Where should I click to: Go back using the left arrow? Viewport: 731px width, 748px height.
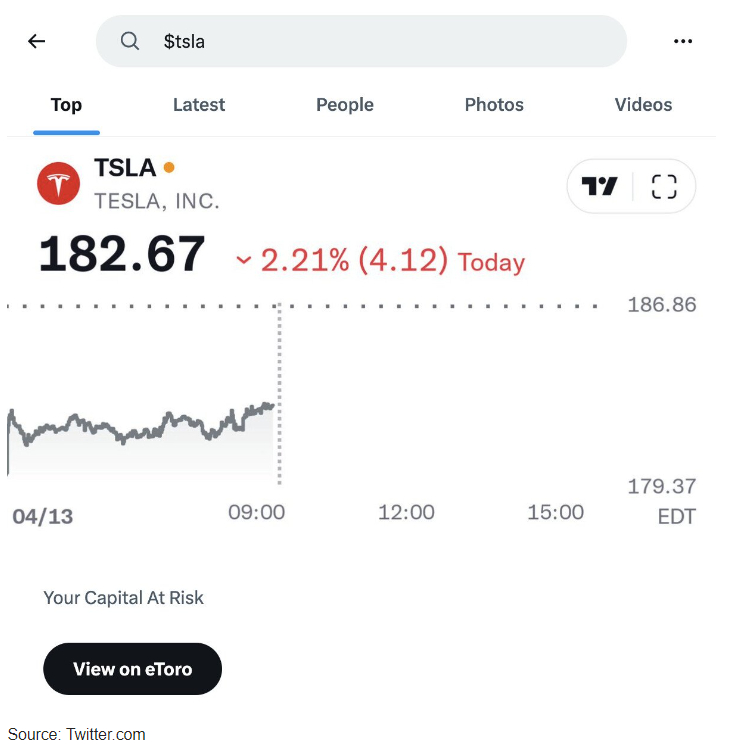(36, 42)
